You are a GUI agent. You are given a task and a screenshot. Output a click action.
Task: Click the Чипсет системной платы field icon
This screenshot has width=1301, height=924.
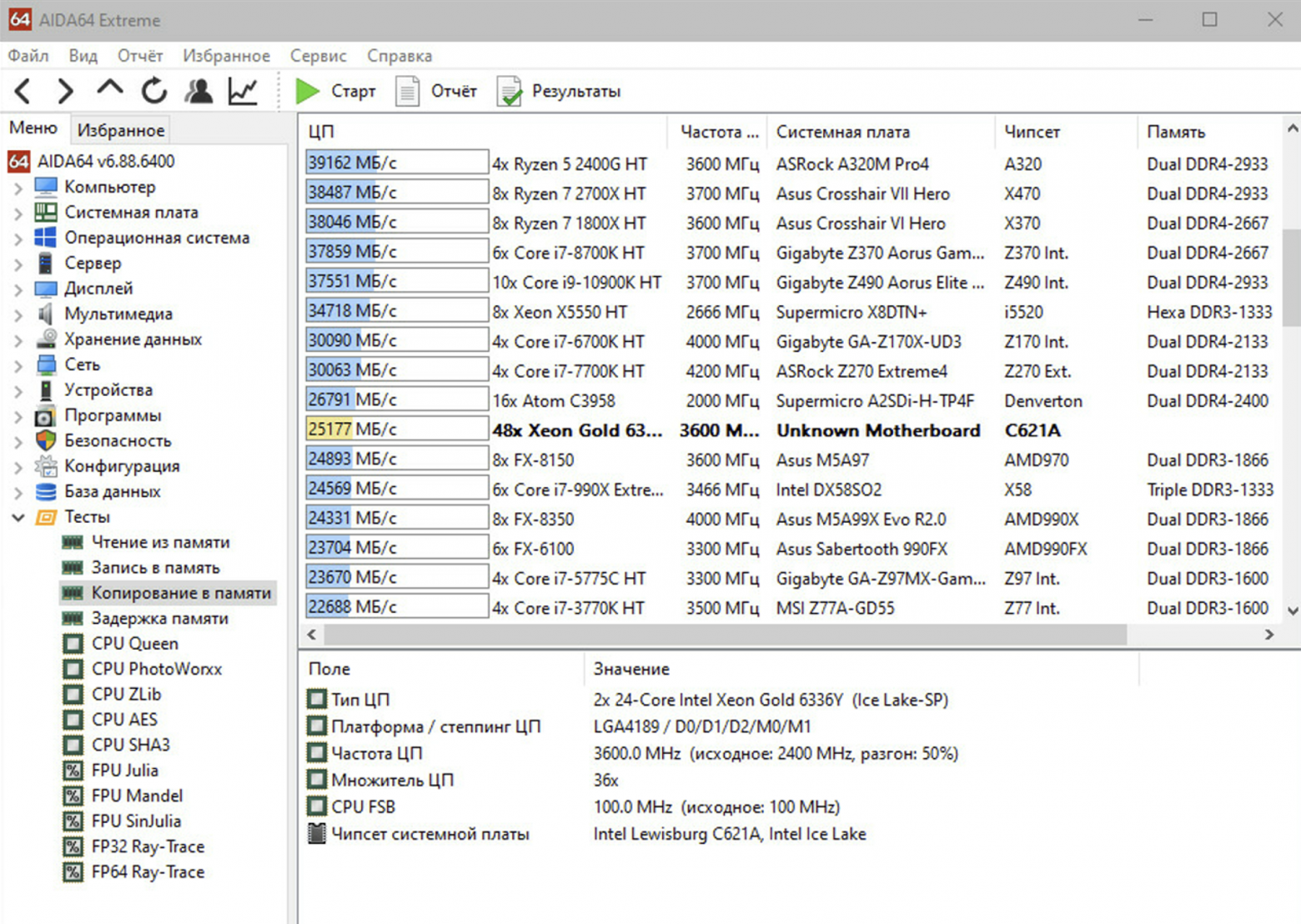tap(317, 834)
